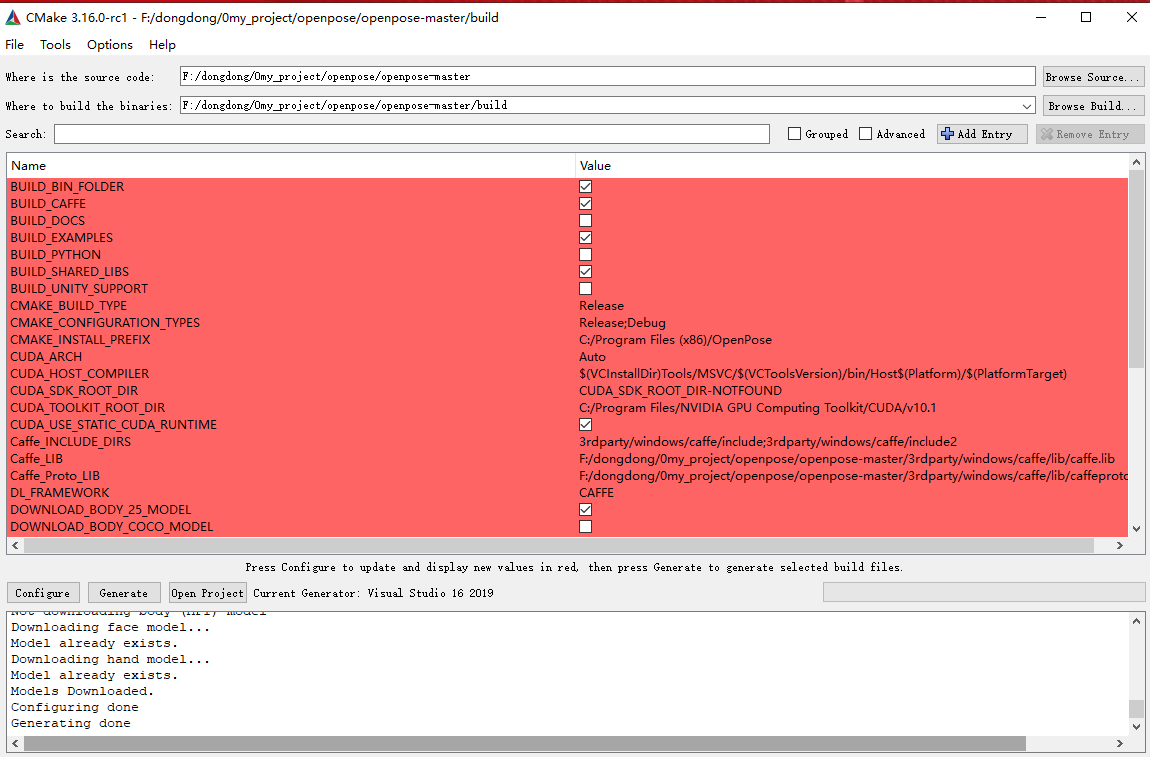Minimize the CMake window

[1041, 17]
